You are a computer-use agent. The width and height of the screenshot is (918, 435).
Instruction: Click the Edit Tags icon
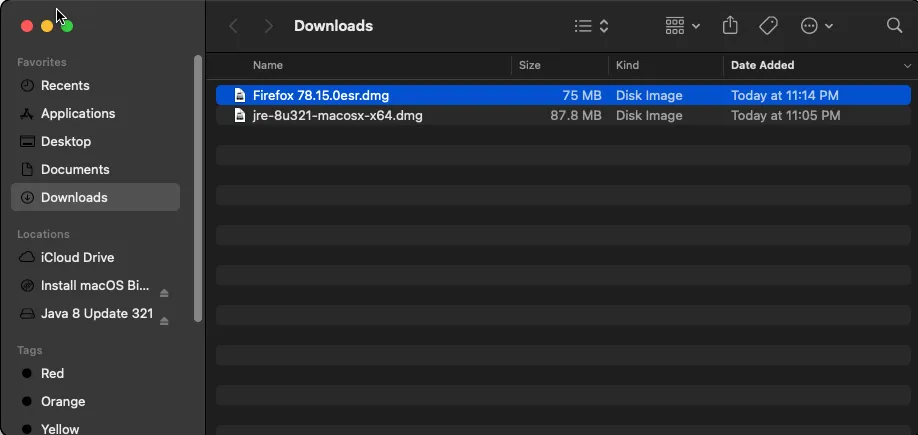(x=768, y=26)
